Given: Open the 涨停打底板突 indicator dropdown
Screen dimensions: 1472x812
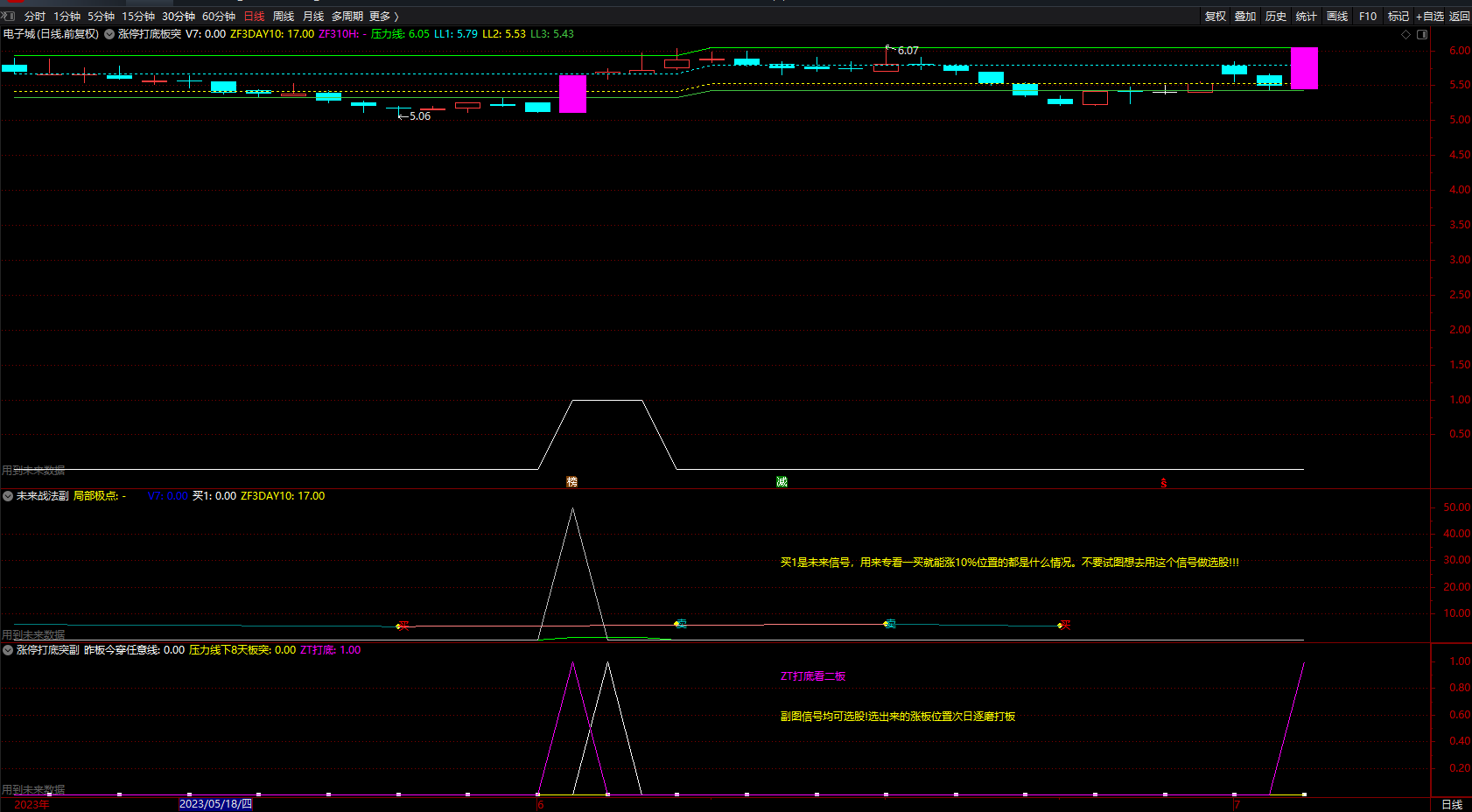Looking at the screenshot, I should pyautogui.click(x=109, y=34).
